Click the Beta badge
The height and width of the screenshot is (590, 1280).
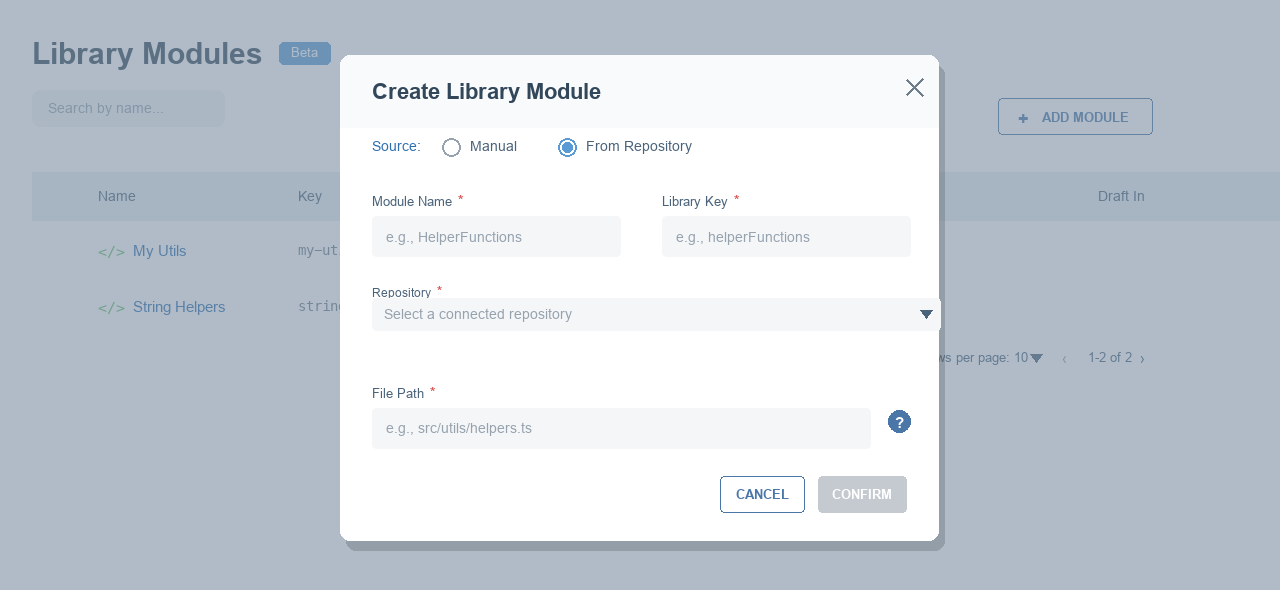[305, 53]
